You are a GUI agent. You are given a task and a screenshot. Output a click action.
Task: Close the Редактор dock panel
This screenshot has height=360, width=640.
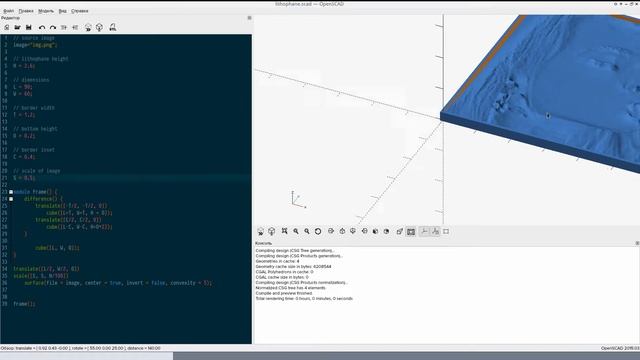[249, 18]
